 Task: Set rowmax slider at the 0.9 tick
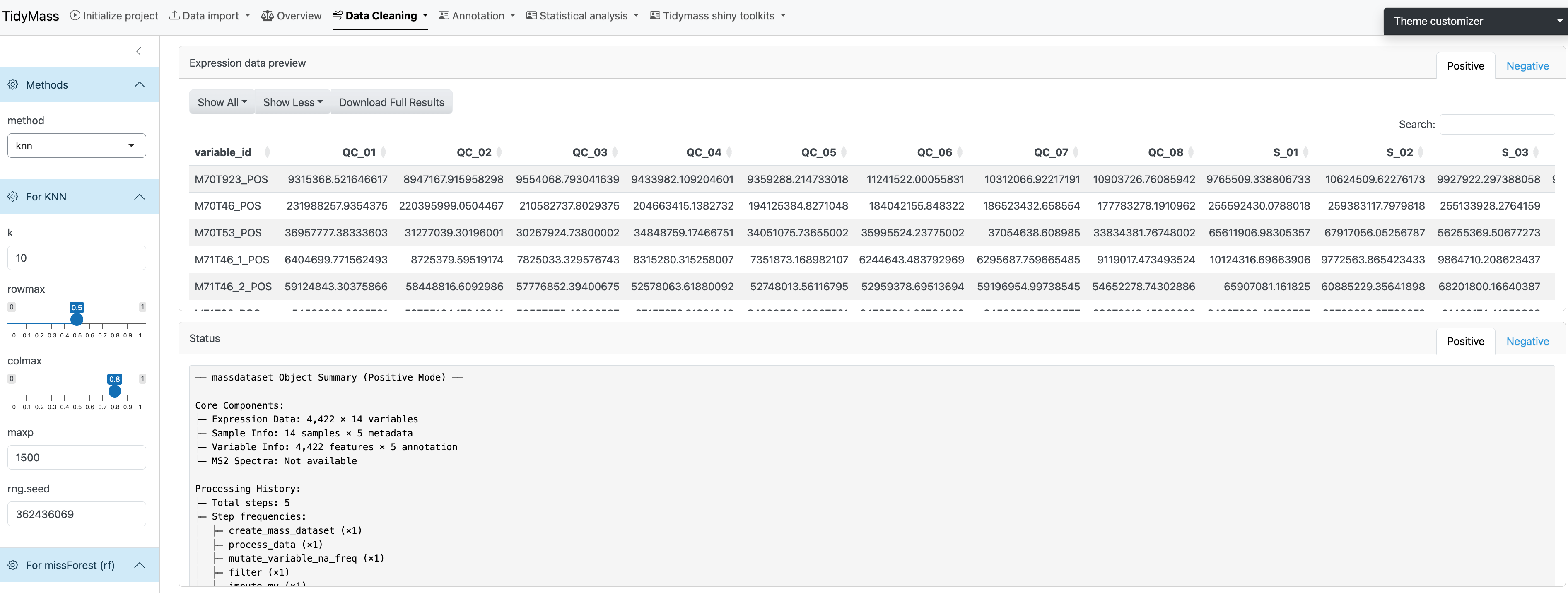coord(127,324)
